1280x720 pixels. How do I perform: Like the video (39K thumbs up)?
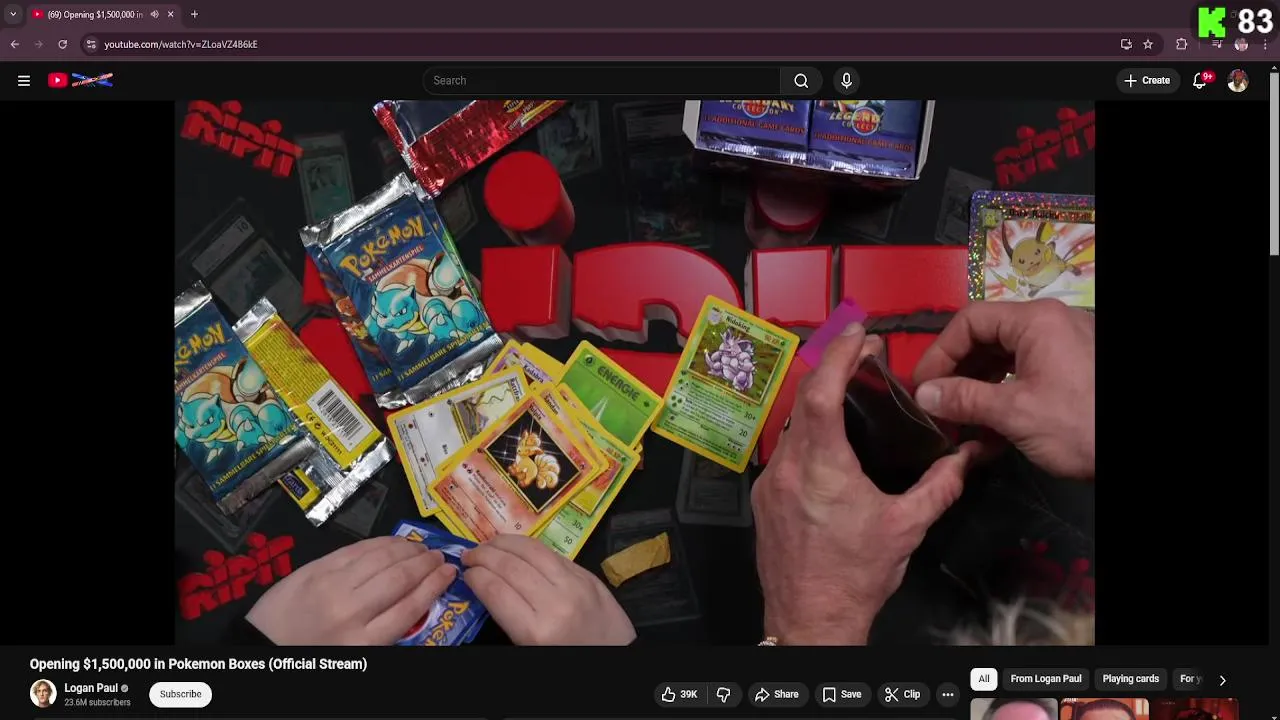680,694
